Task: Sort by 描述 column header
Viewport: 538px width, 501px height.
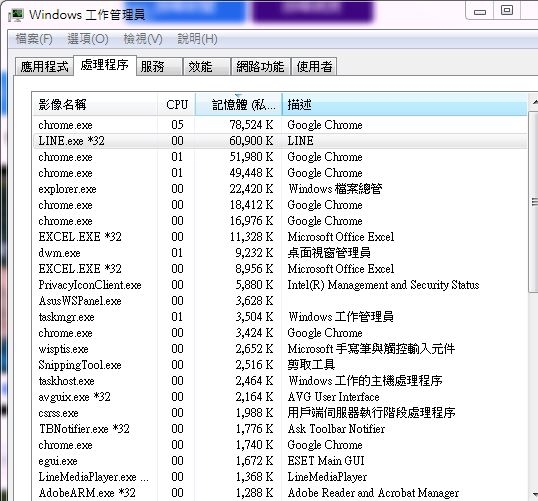Action: pos(405,104)
